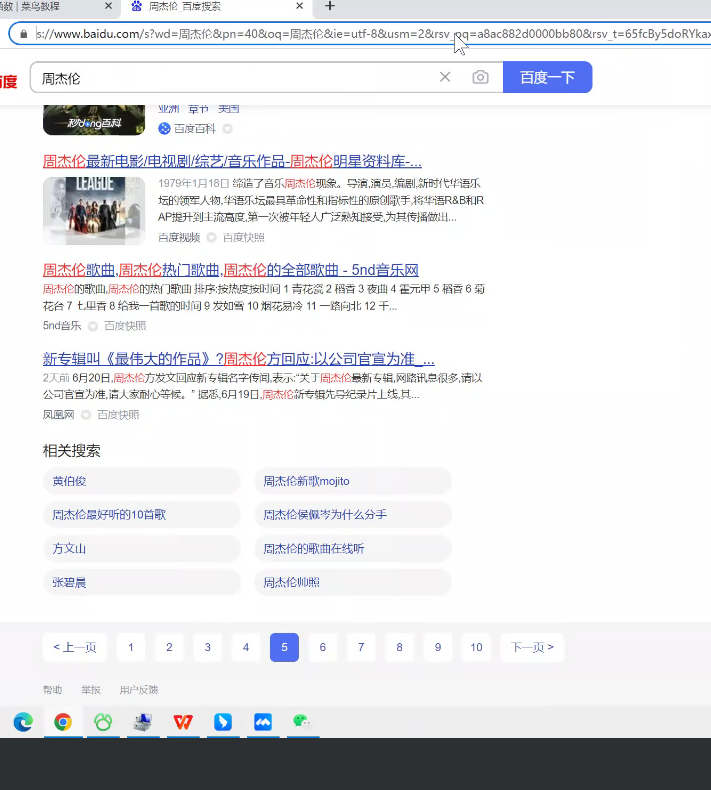Open the blue photo app taskbar icon
Viewport: 711px width, 790px height.
pyautogui.click(x=263, y=722)
